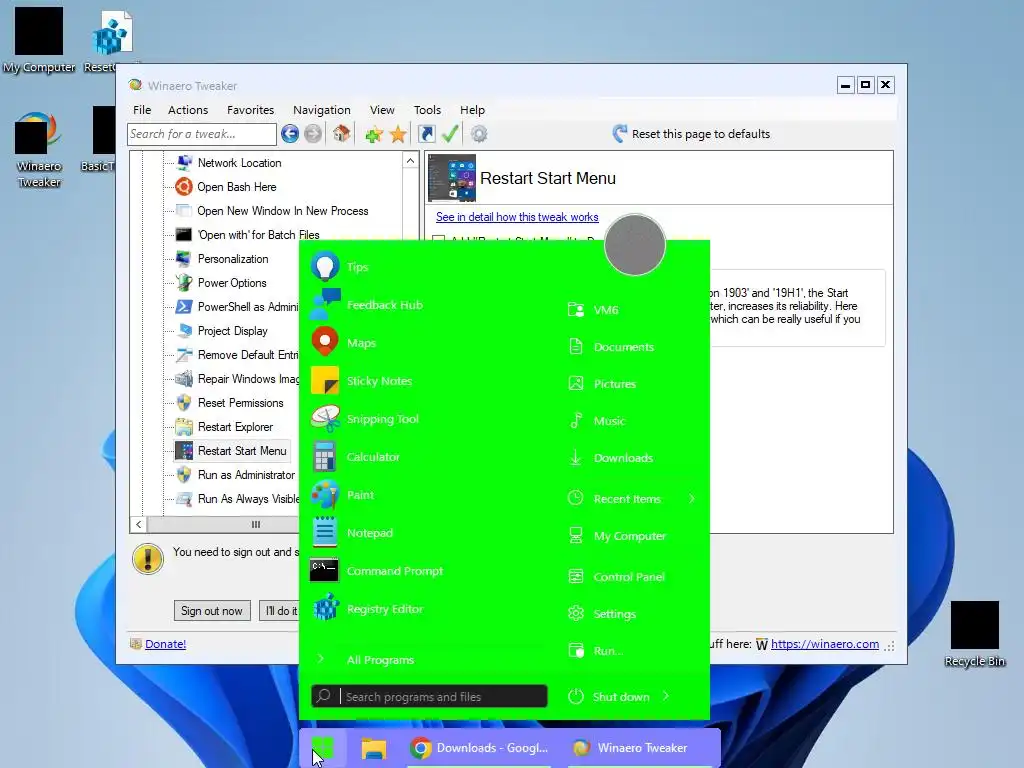The height and width of the screenshot is (768, 1024).
Task: Click the forward arrow in Winaero toolbar
Action: tap(313, 134)
